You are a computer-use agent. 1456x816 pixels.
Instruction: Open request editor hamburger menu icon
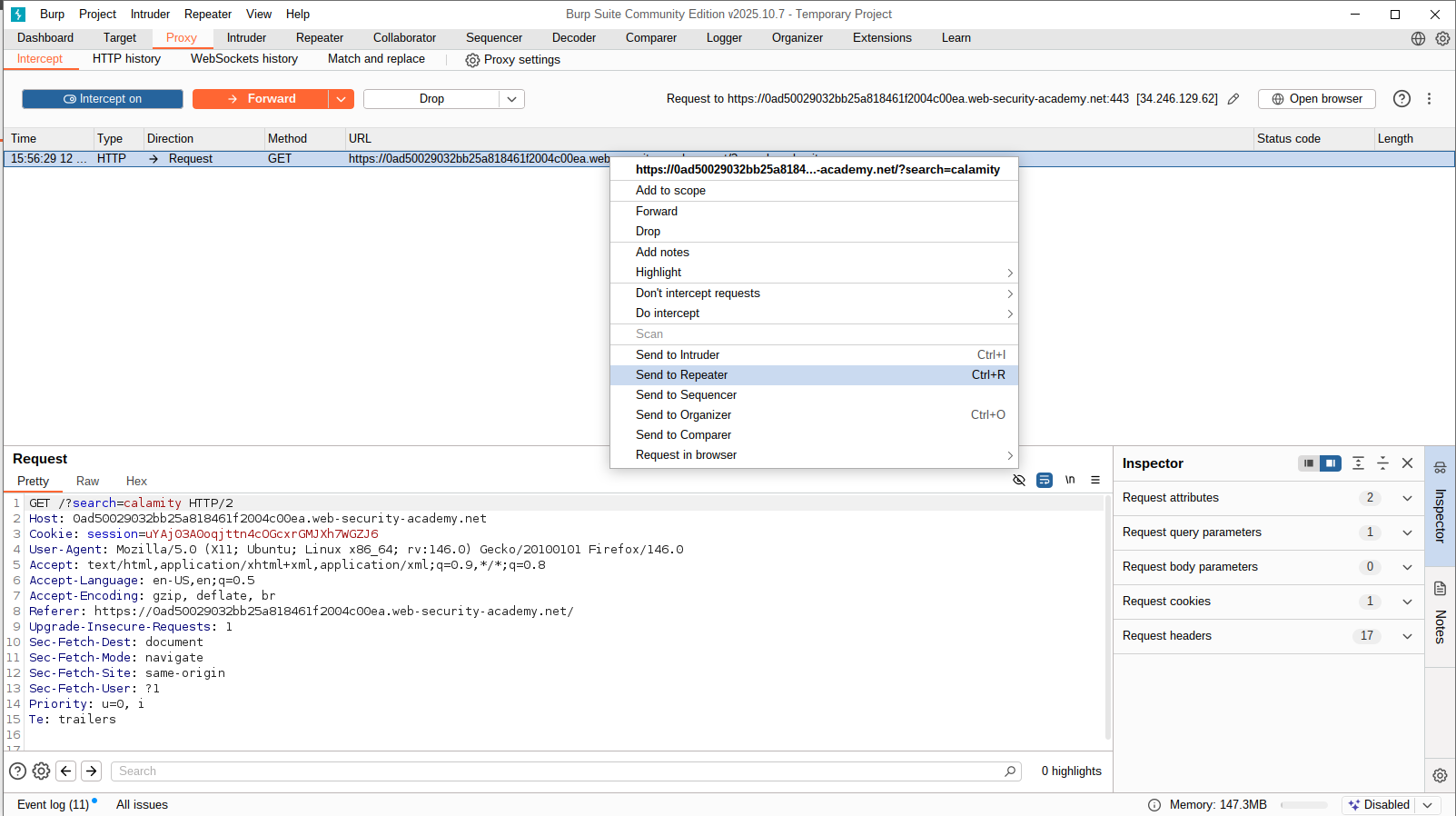[1095, 480]
